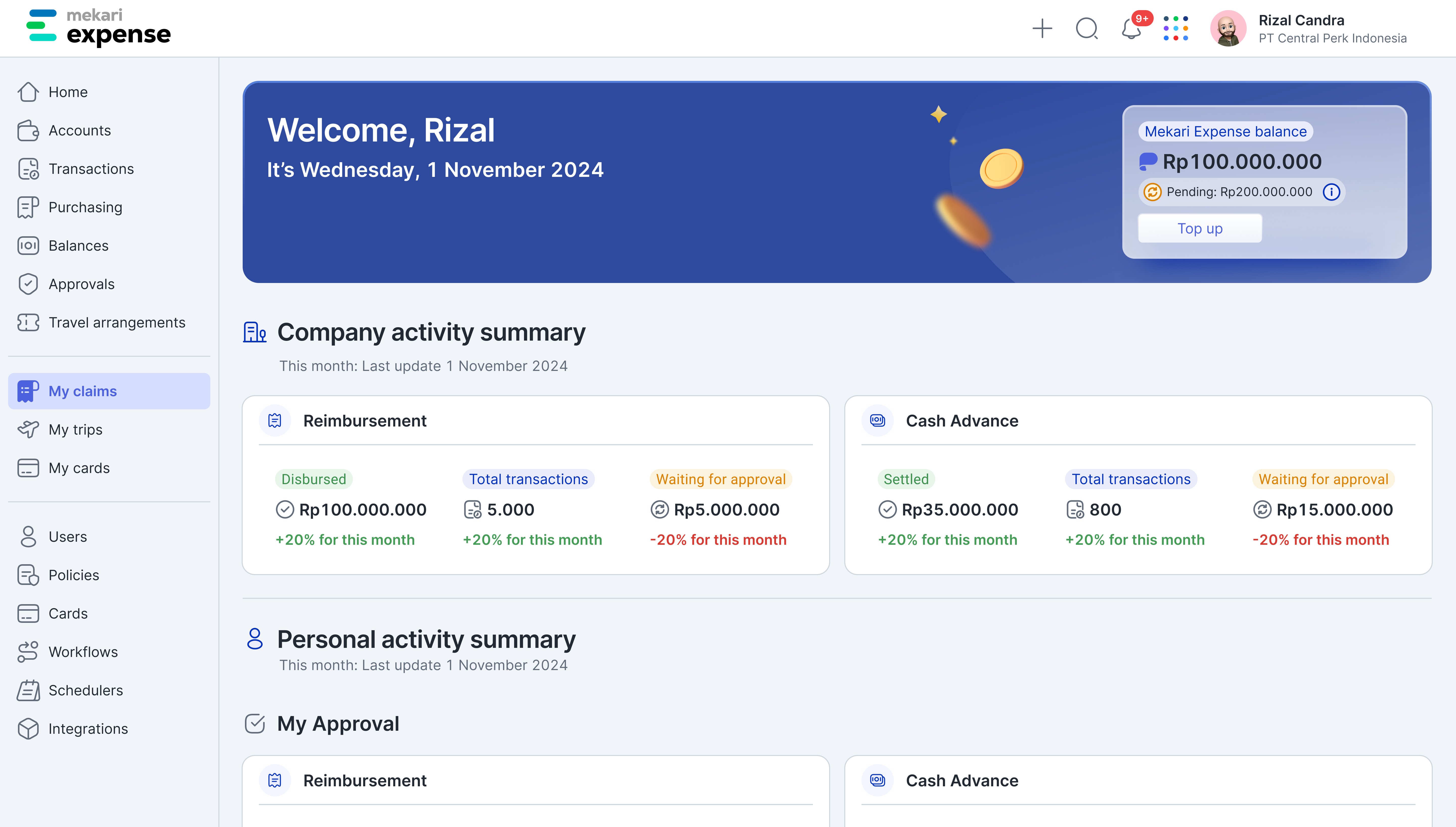
Task: Click Rizal Candra profile avatar
Action: coord(1228,28)
